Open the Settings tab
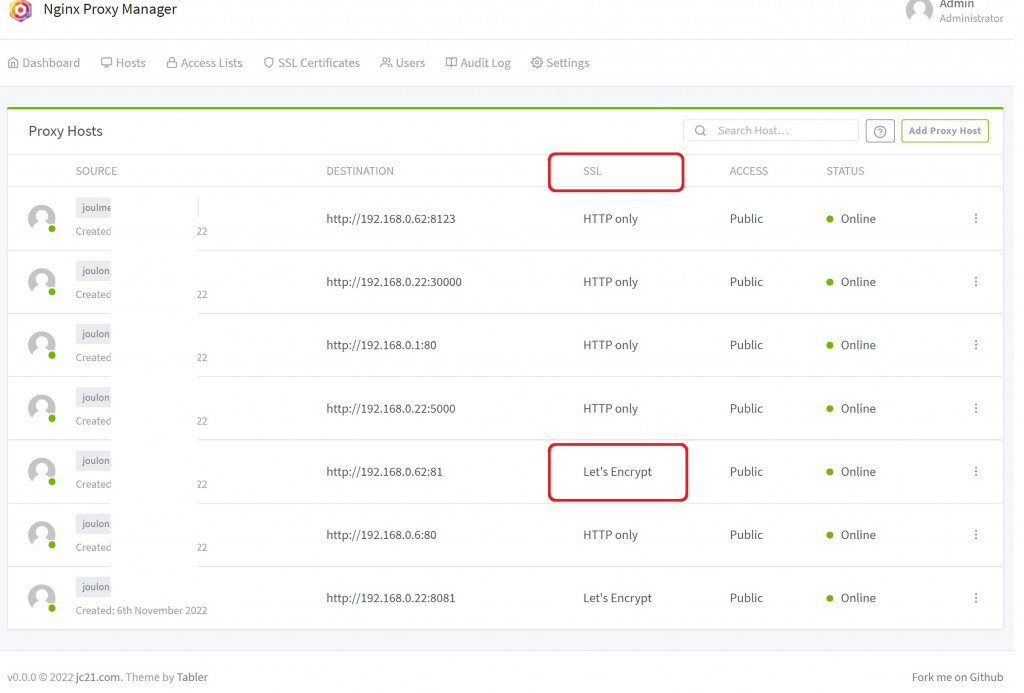The height and width of the screenshot is (693, 1024). 560,63
